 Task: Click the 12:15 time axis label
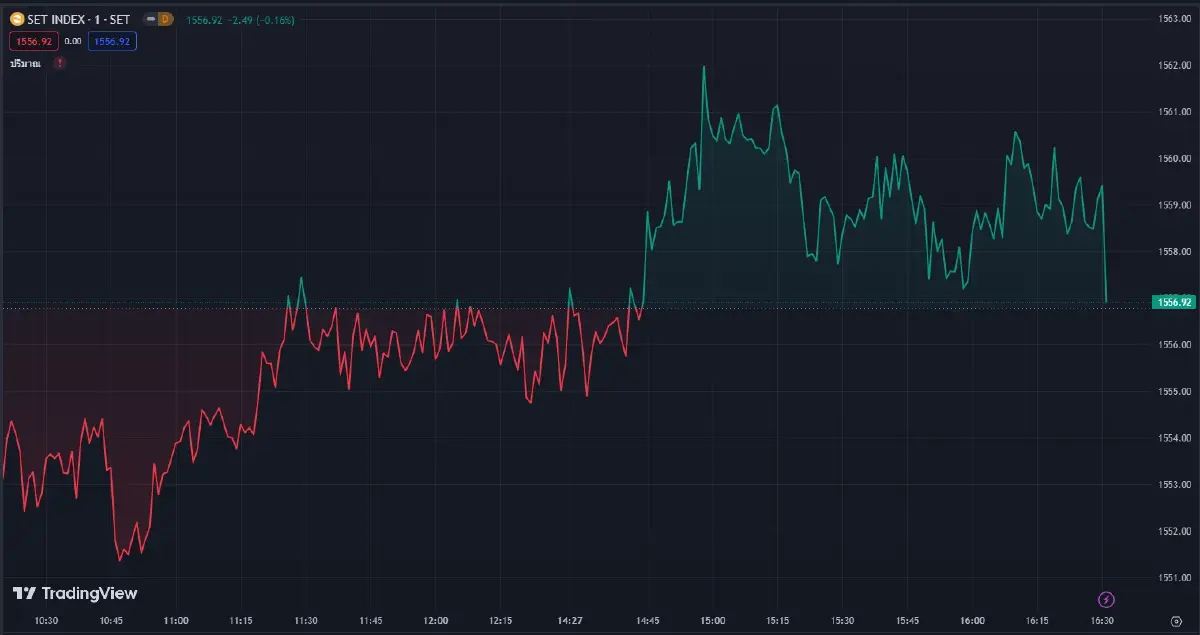click(501, 621)
